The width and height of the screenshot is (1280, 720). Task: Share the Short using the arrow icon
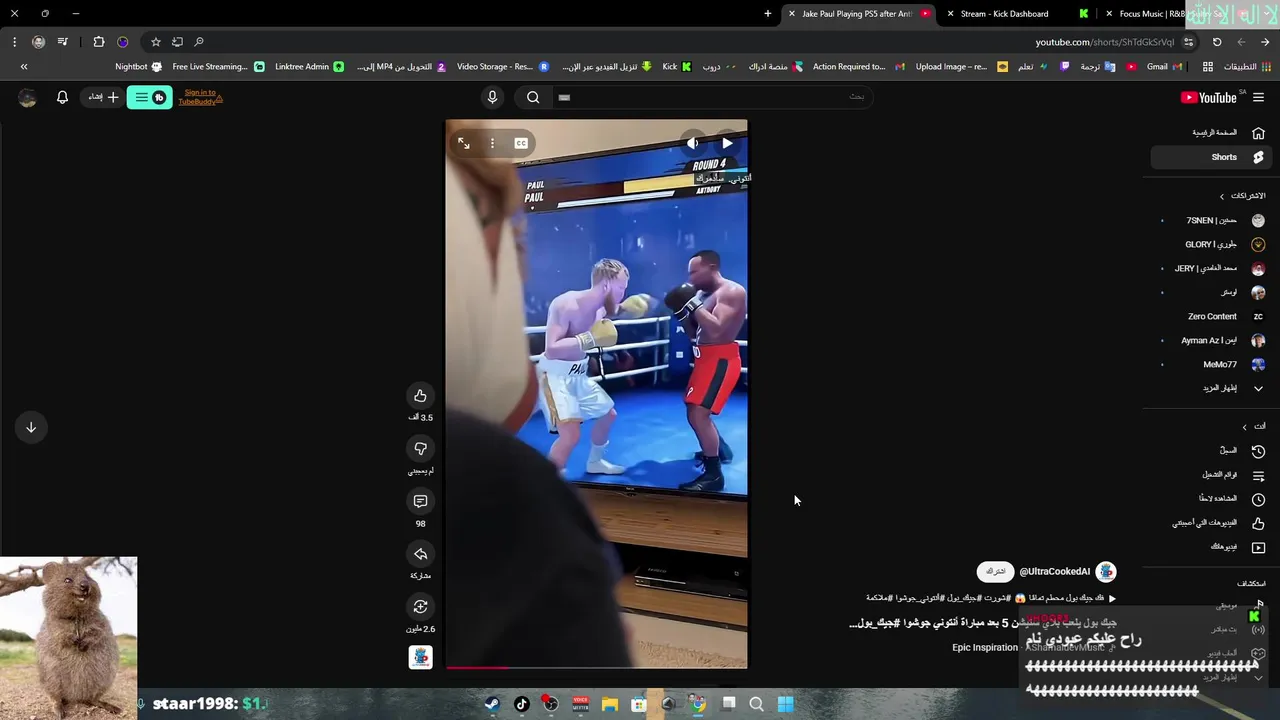pos(420,554)
